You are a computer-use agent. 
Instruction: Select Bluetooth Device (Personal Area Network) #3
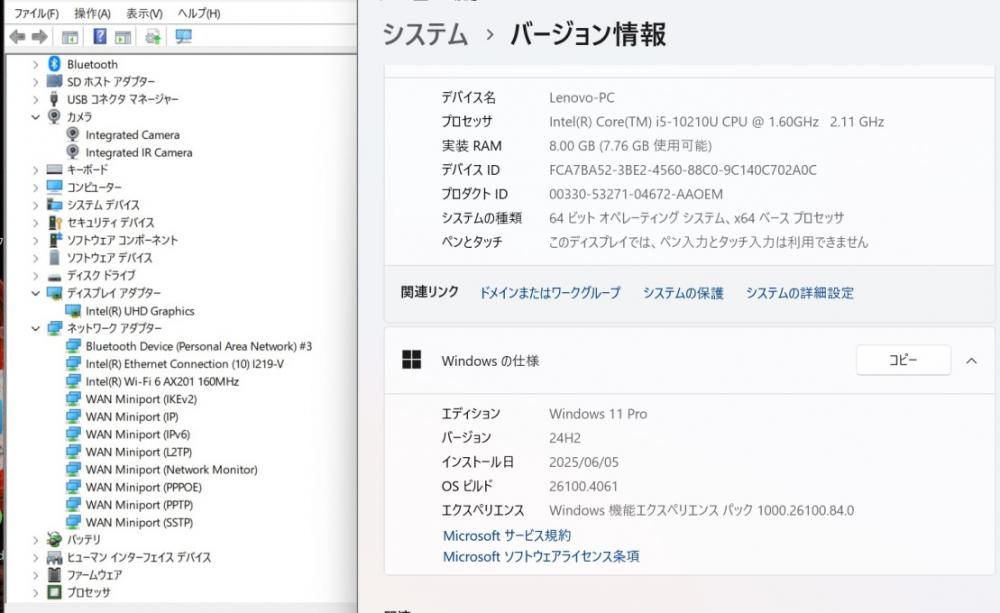click(x=198, y=346)
